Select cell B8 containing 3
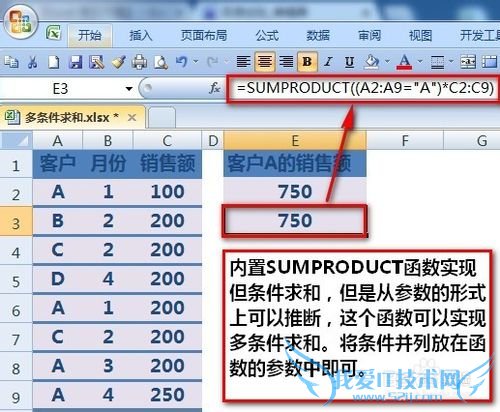This screenshot has width=500, height=412. tap(108, 366)
